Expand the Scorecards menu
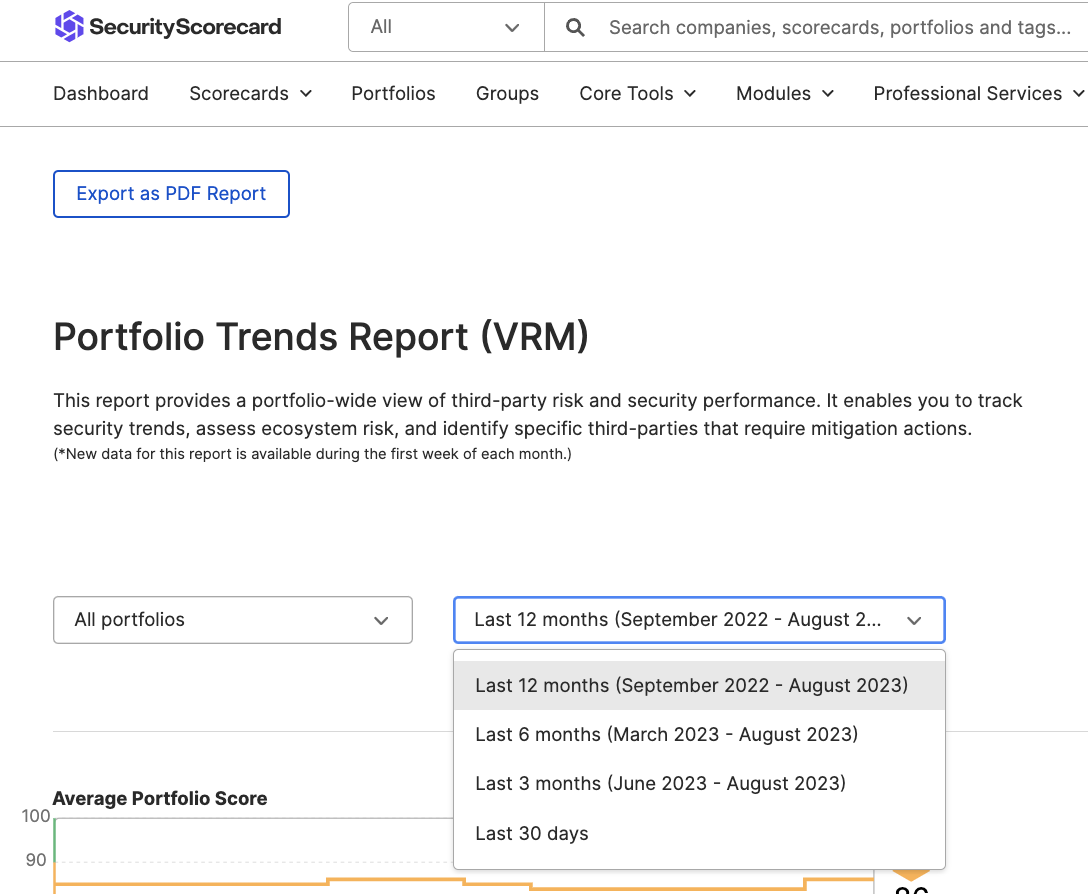1088x894 pixels. click(250, 94)
